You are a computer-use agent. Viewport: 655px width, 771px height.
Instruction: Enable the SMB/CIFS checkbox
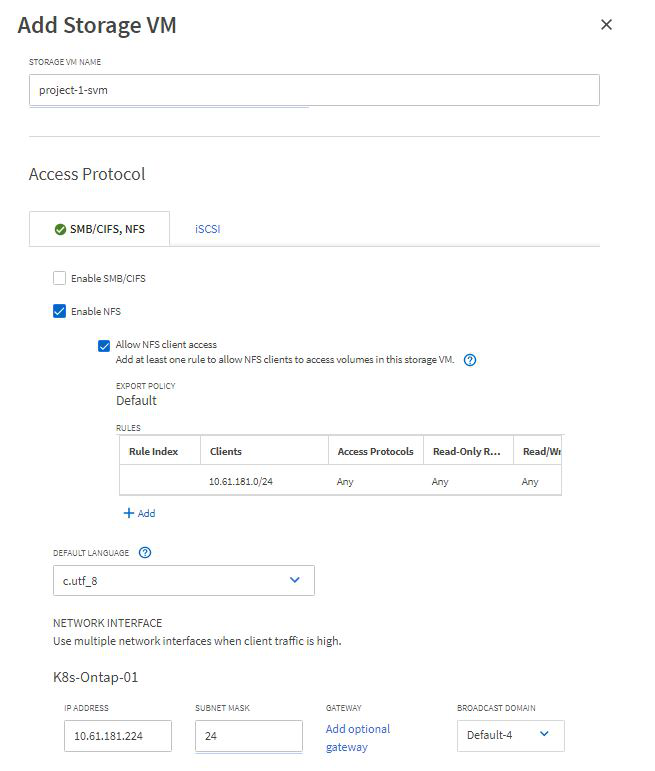click(x=60, y=278)
